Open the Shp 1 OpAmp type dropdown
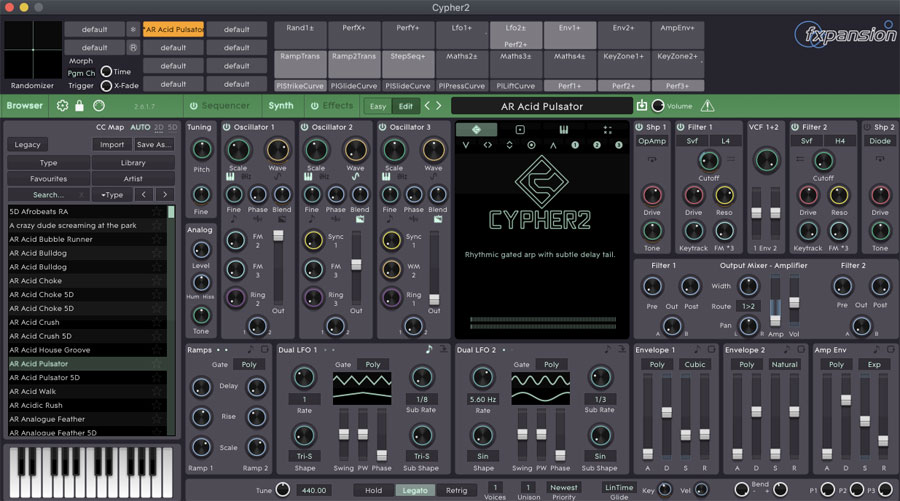The width and height of the screenshot is (900, 501). tap(652, 141)
